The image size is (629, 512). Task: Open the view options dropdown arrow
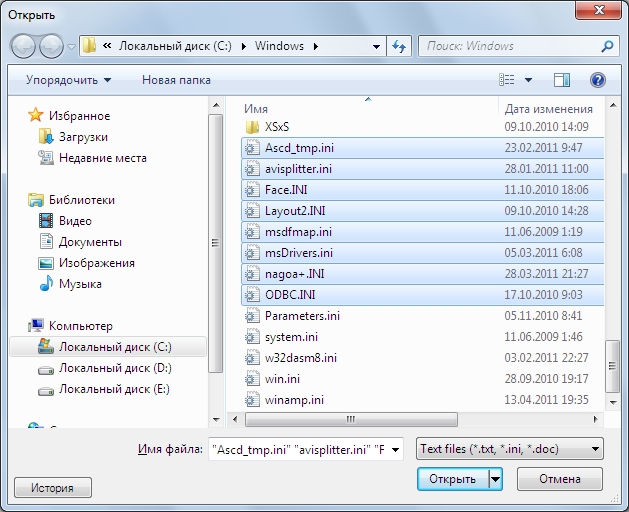pyautogui.click(x=528, y=80)
